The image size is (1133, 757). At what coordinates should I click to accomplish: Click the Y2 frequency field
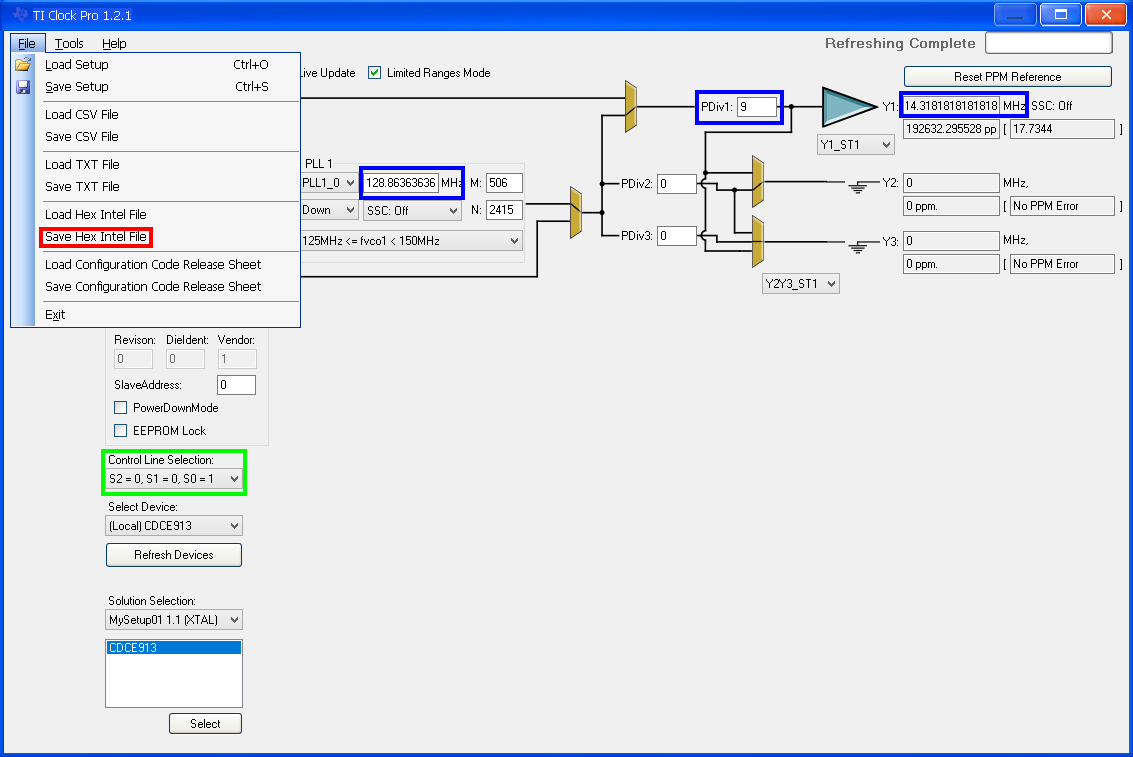coord(951,183)
